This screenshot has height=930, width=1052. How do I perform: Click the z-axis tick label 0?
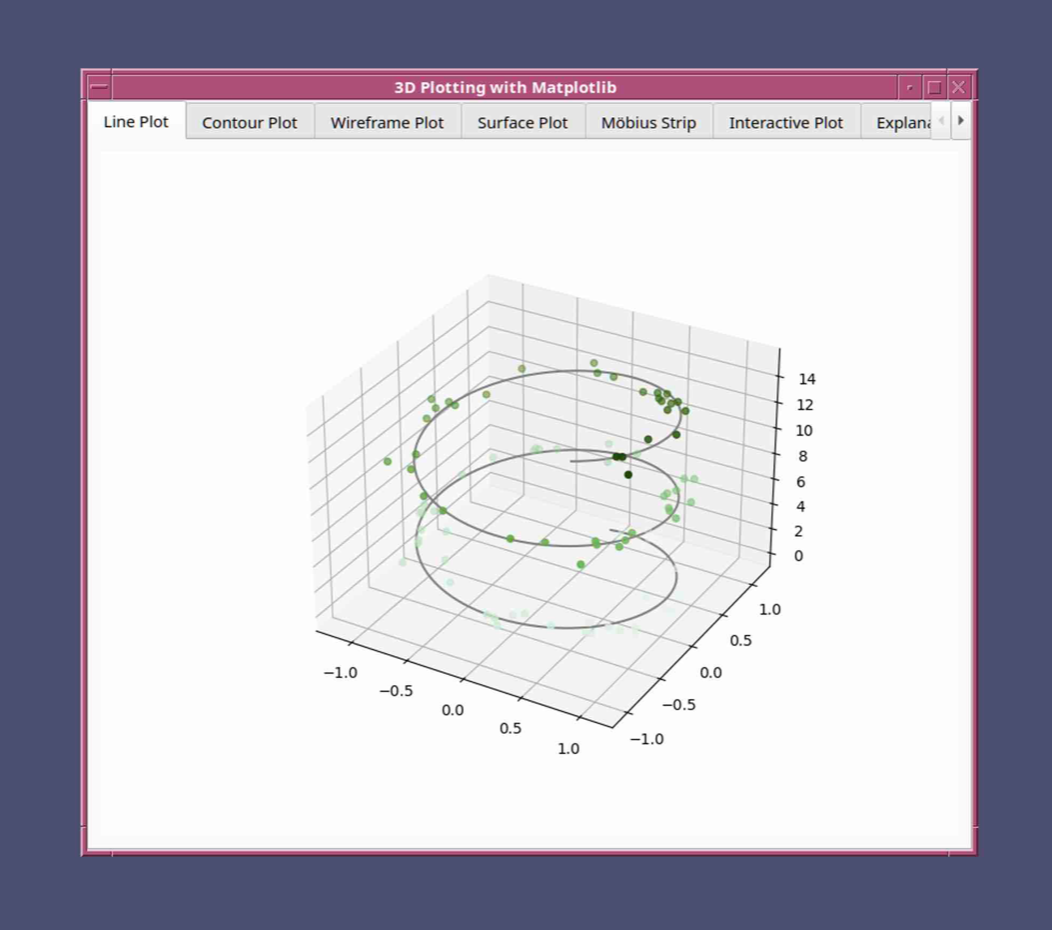click(x=798, y=556)
